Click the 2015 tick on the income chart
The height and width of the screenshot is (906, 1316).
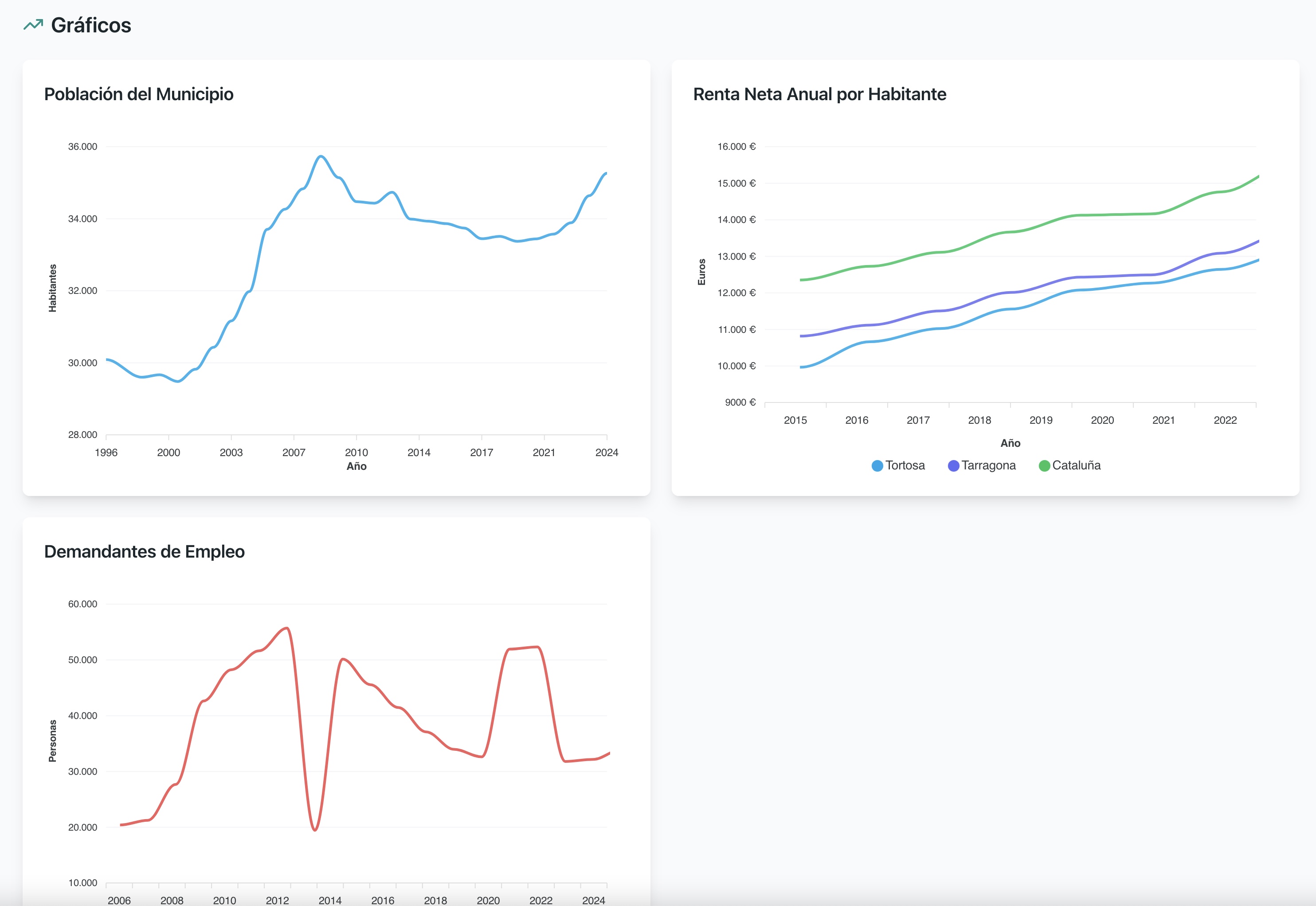coord(796,420)
